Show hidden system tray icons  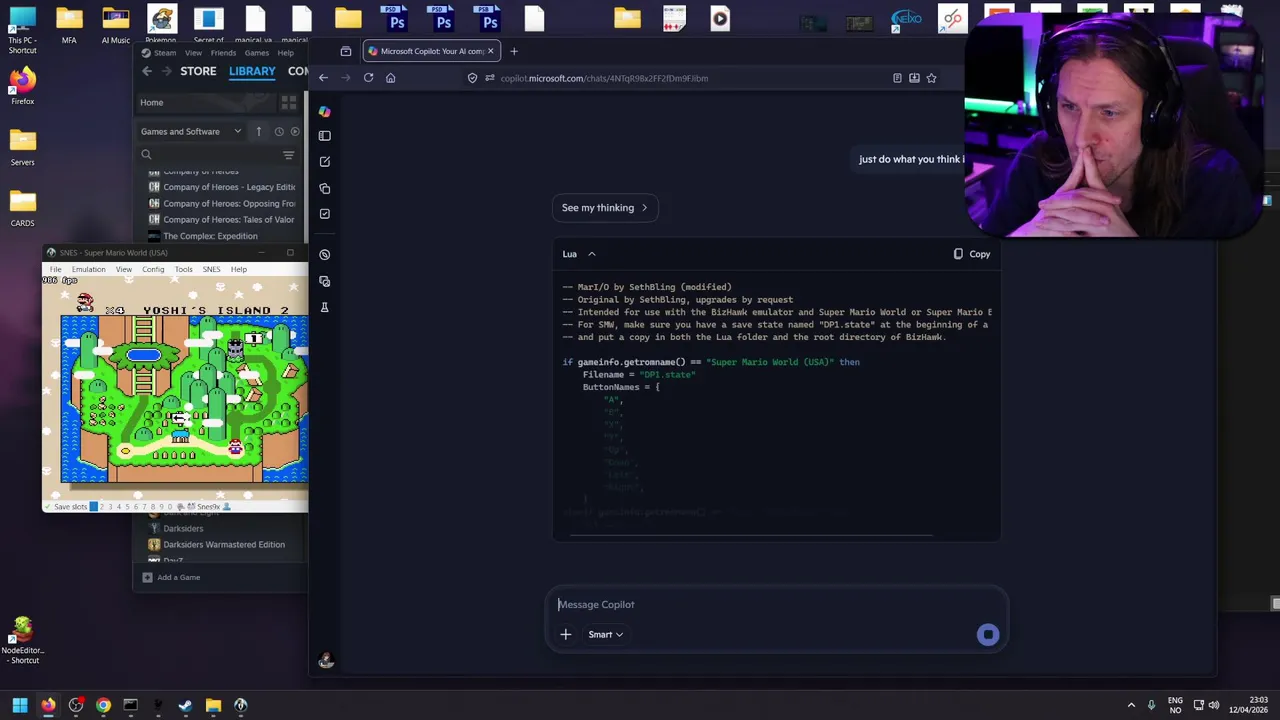pyautogui.click(x=1131, y=705)
